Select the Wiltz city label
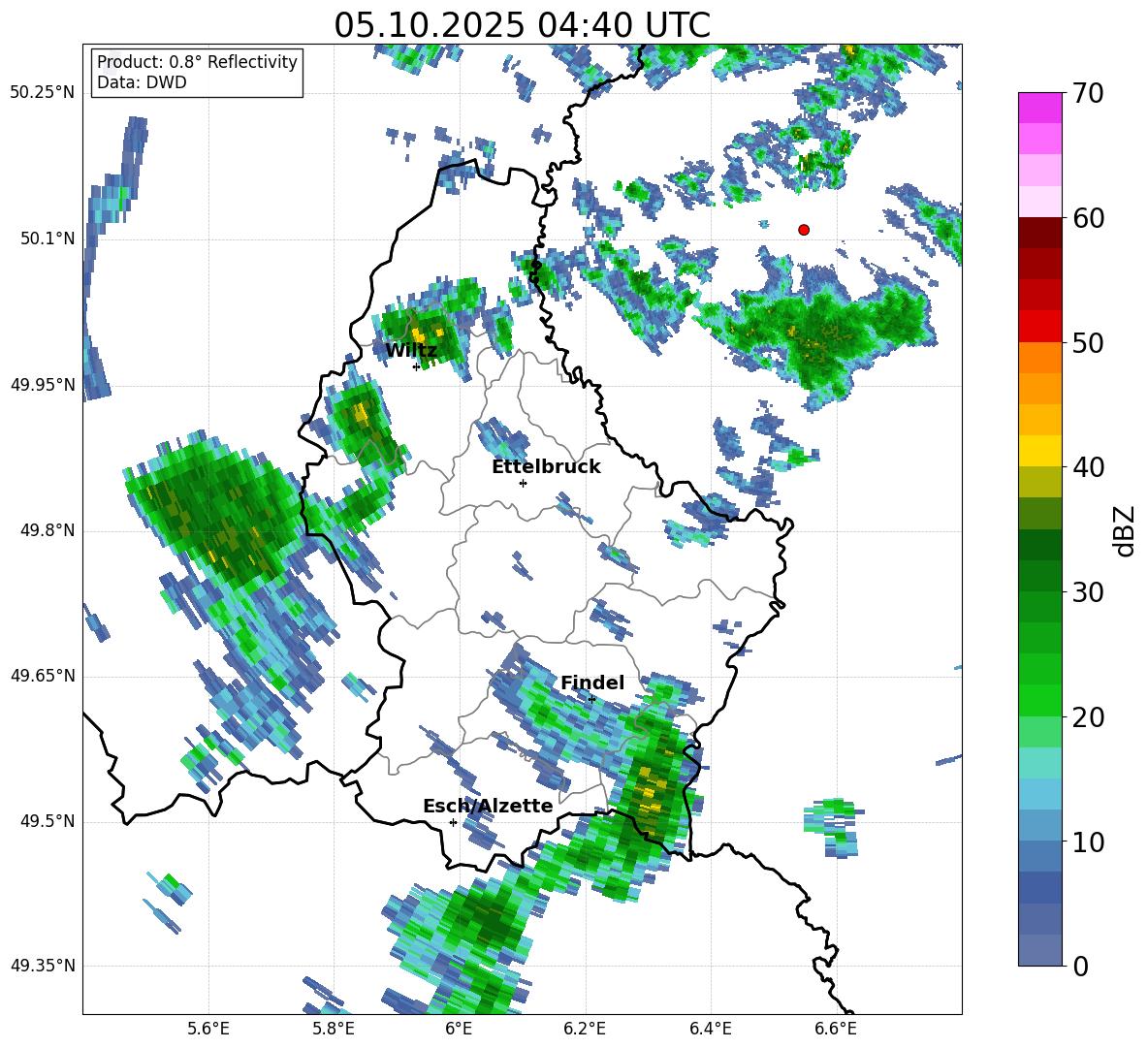Viewport: 1148px width, 1048px height. (x=411, y=351)
